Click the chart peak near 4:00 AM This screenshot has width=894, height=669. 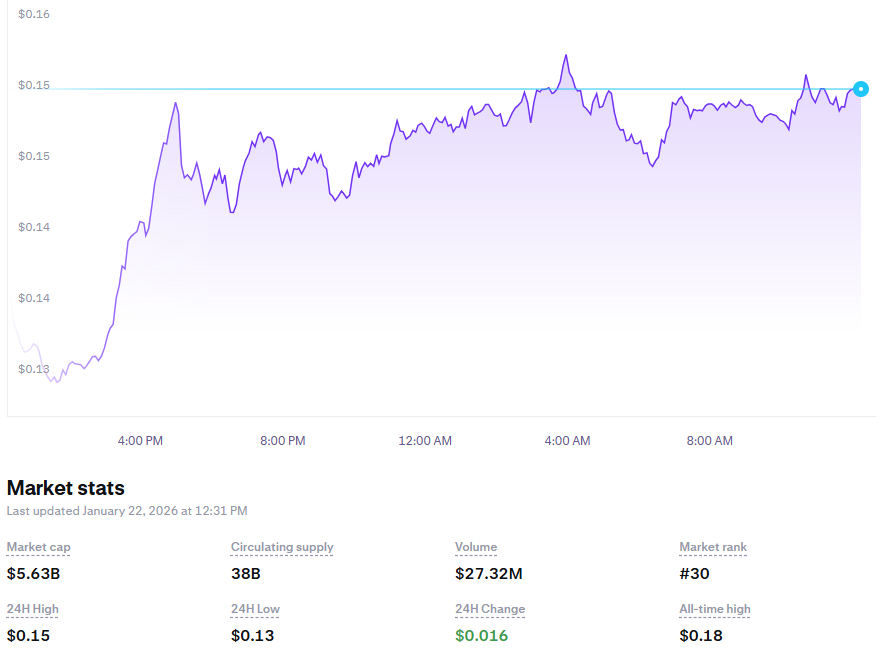[x=567, y=55]
